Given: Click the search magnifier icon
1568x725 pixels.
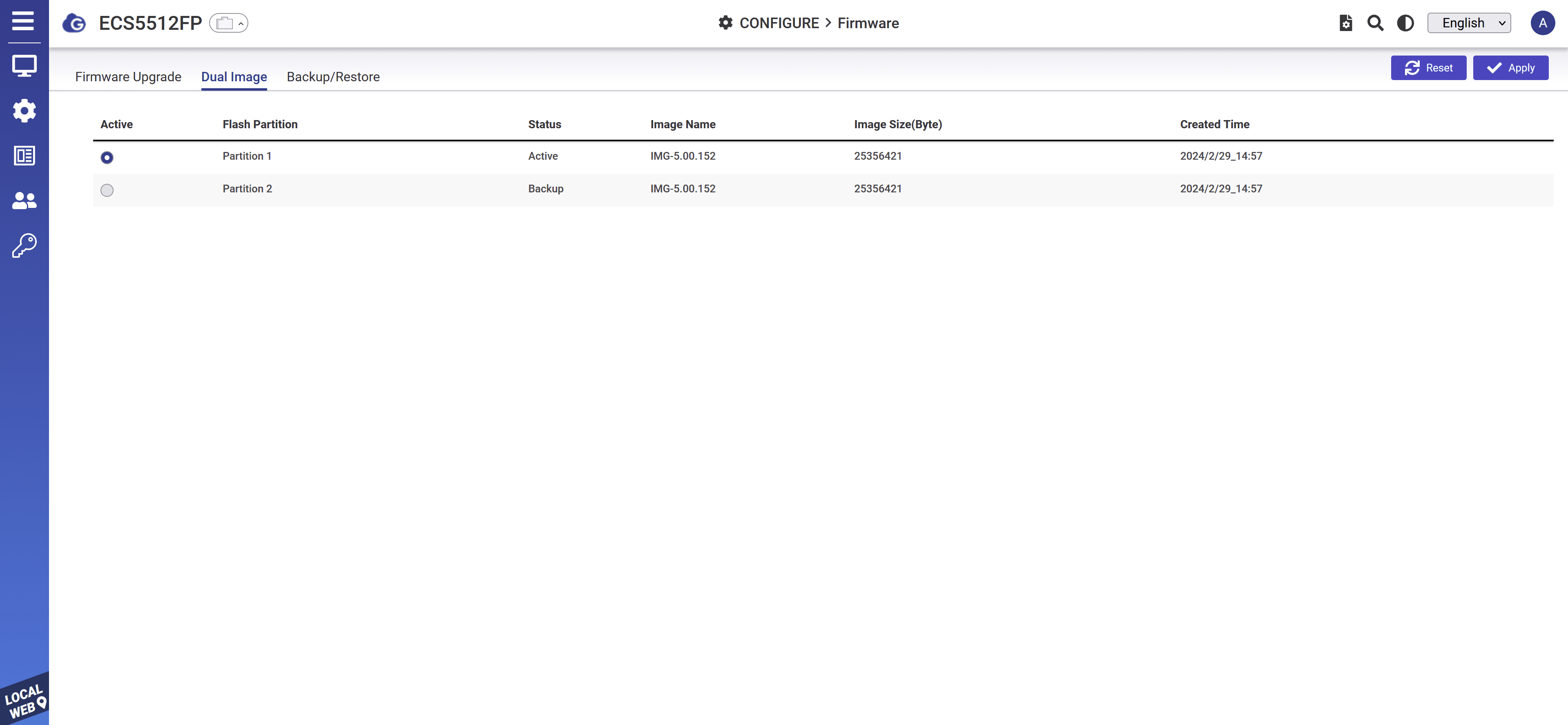Looking at the screenshot, I should (1375, 23).
